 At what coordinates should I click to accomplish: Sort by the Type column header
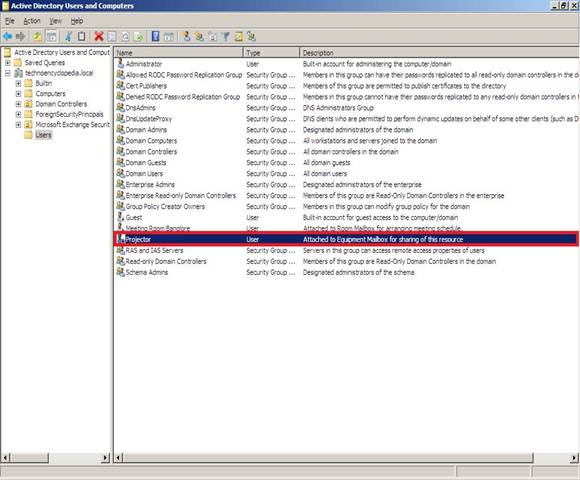coord(271,53)
